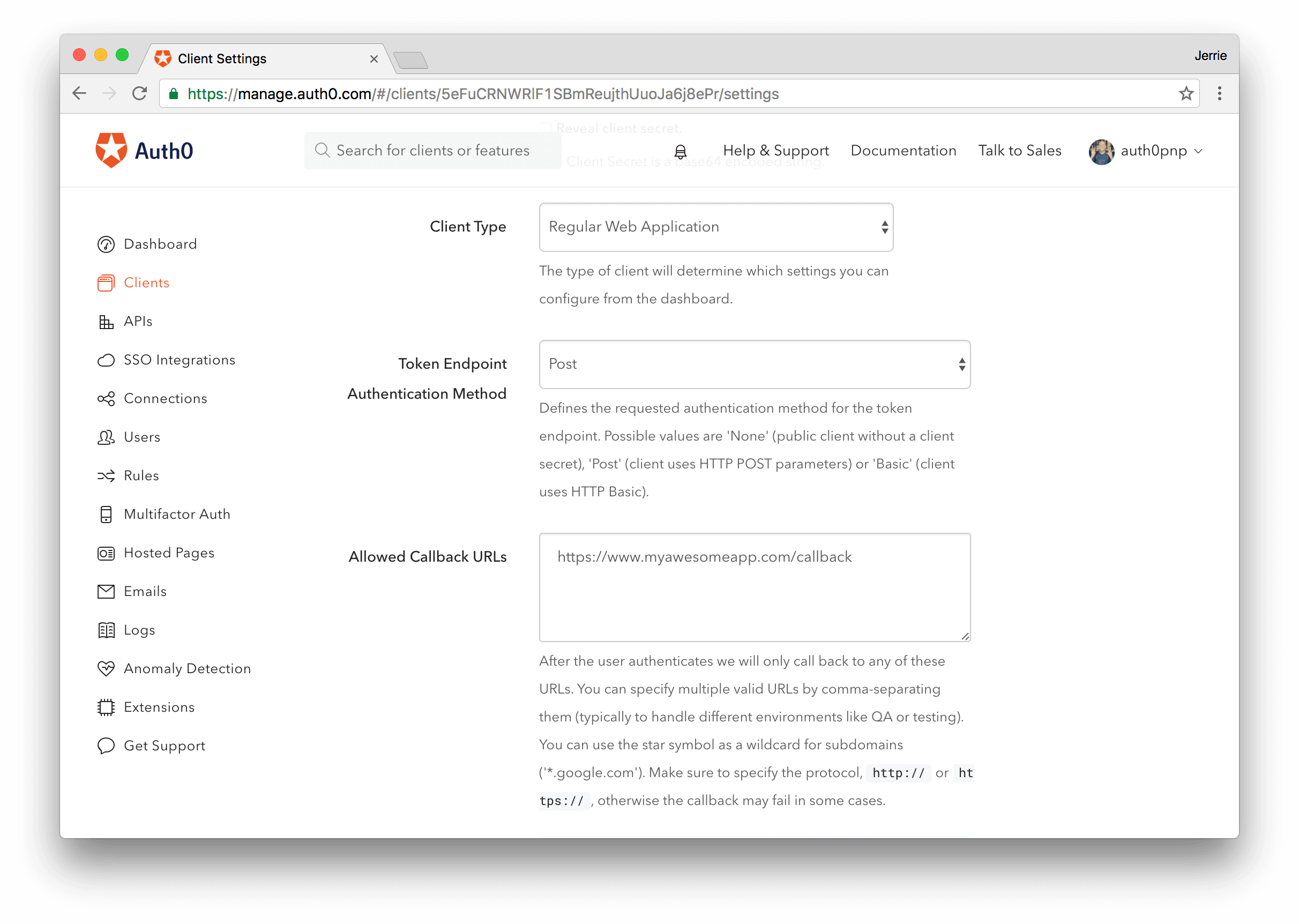Bookmark this page with the star icon

coord(1186,93)
